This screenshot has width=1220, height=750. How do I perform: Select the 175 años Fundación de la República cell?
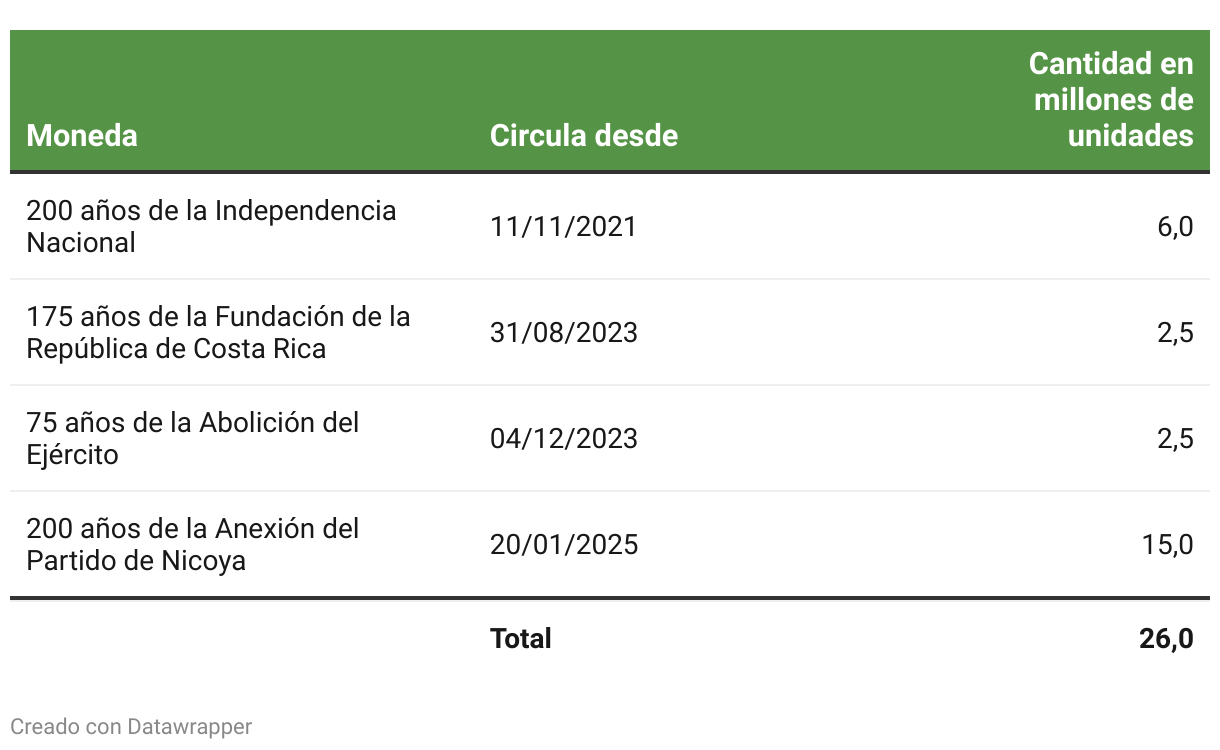[218, 332]
